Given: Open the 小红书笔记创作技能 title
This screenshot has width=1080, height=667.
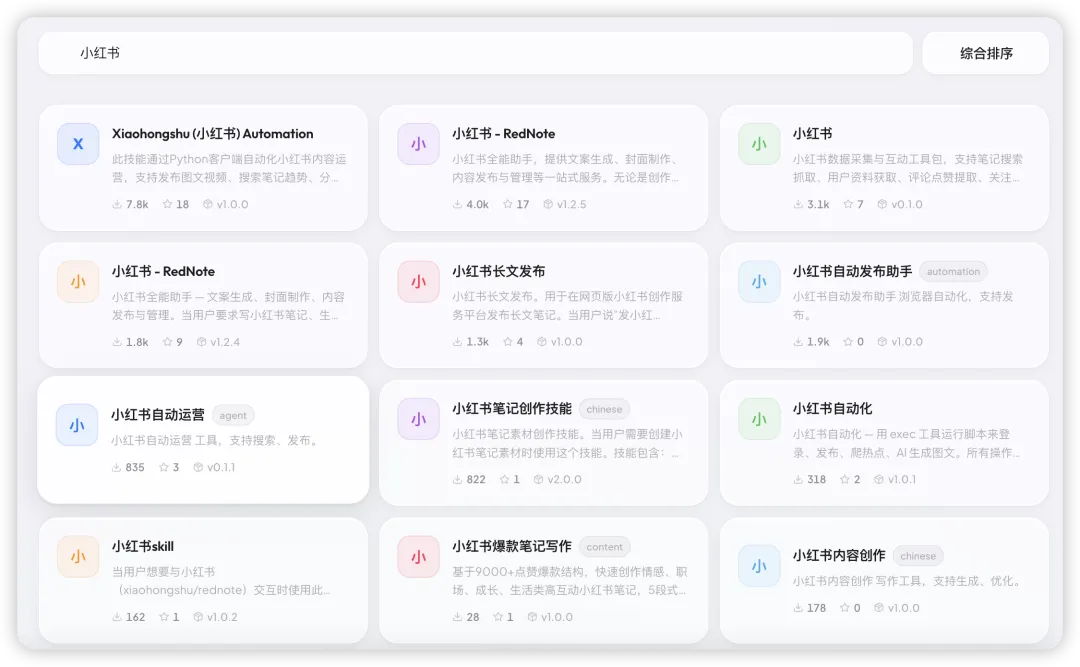Looking at the screenshot, I should tap(512, 409).
